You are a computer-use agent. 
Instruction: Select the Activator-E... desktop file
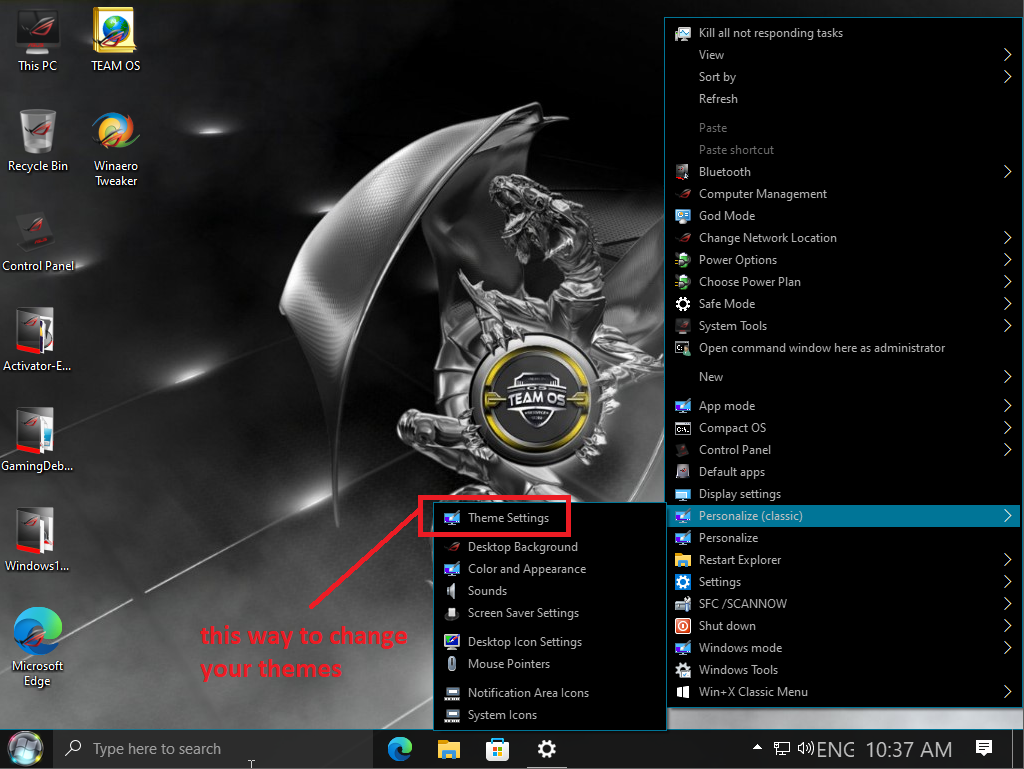tap(37, 339)
